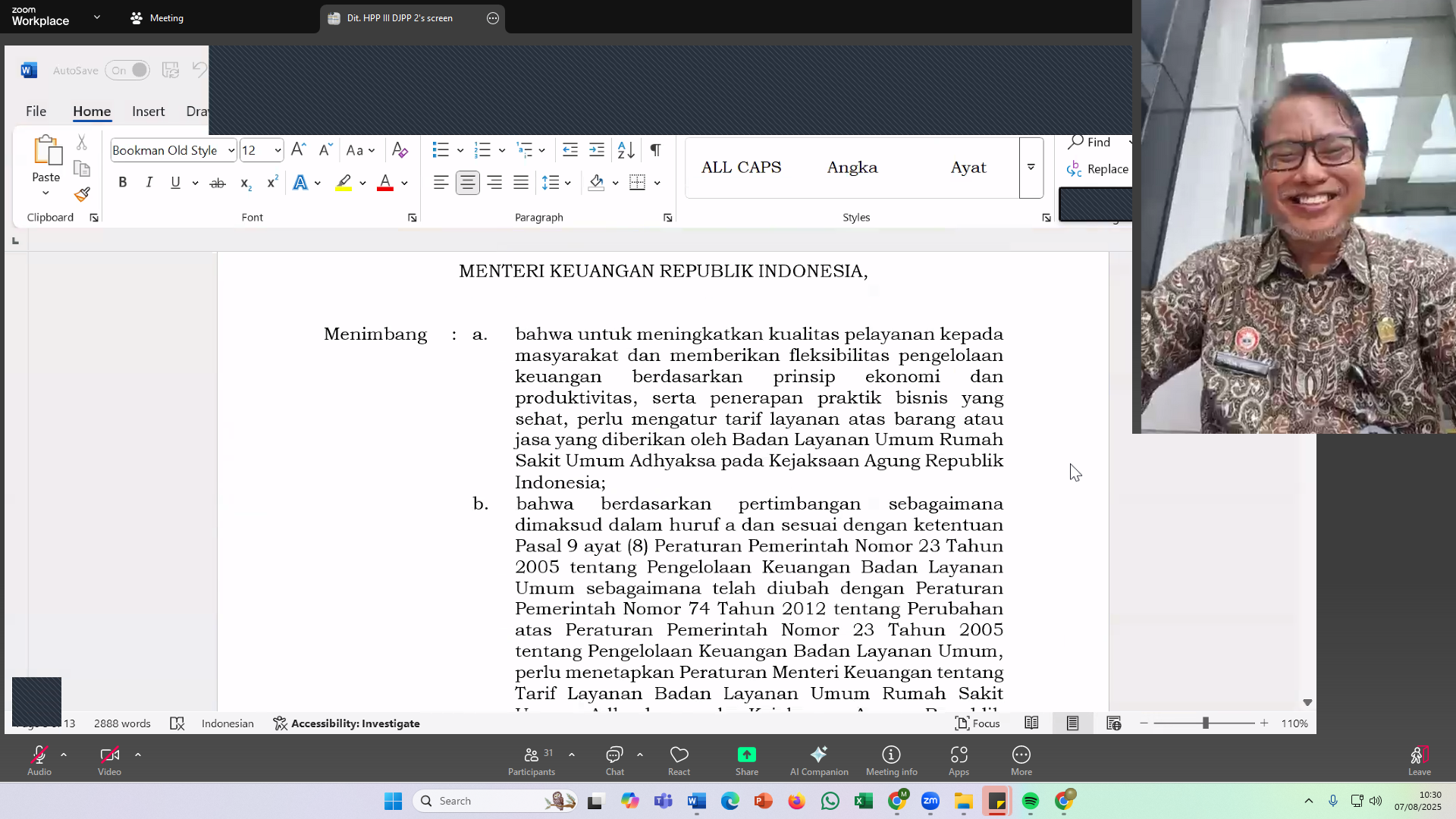This screenshot has width=1456, height=819.
Task: Align text left
Action: 441,183
